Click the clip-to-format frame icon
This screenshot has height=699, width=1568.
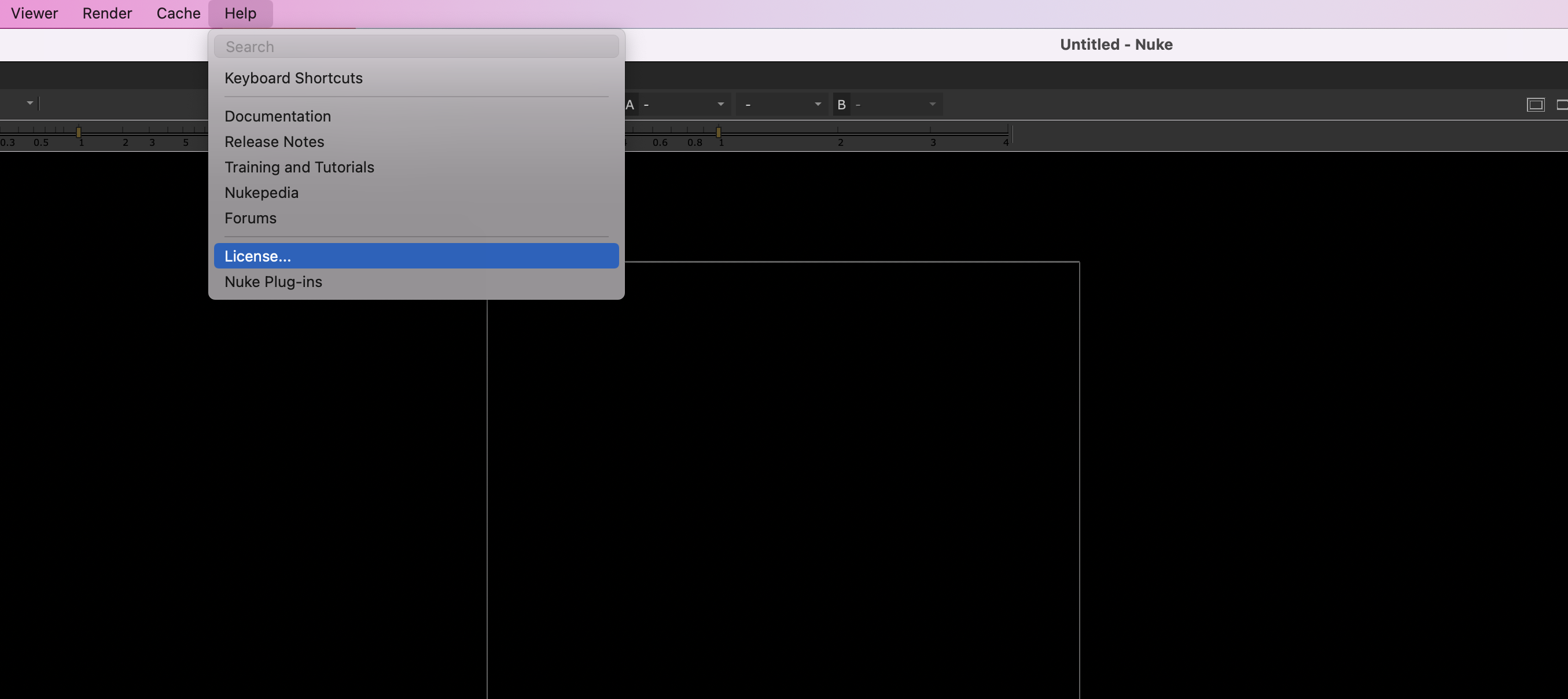point(1535,105)
